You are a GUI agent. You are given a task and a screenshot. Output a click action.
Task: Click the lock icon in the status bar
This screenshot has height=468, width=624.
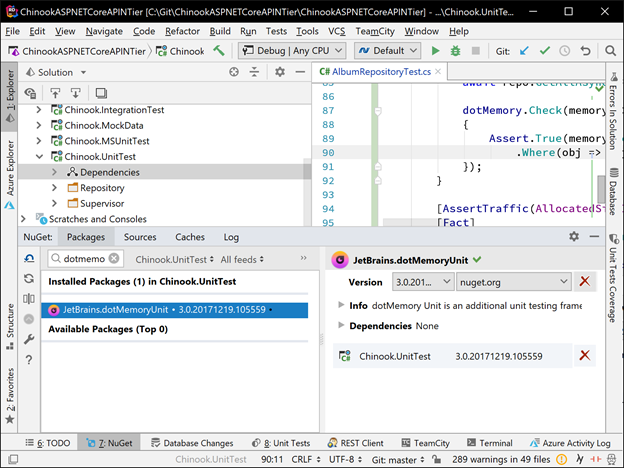coord(436,459)
